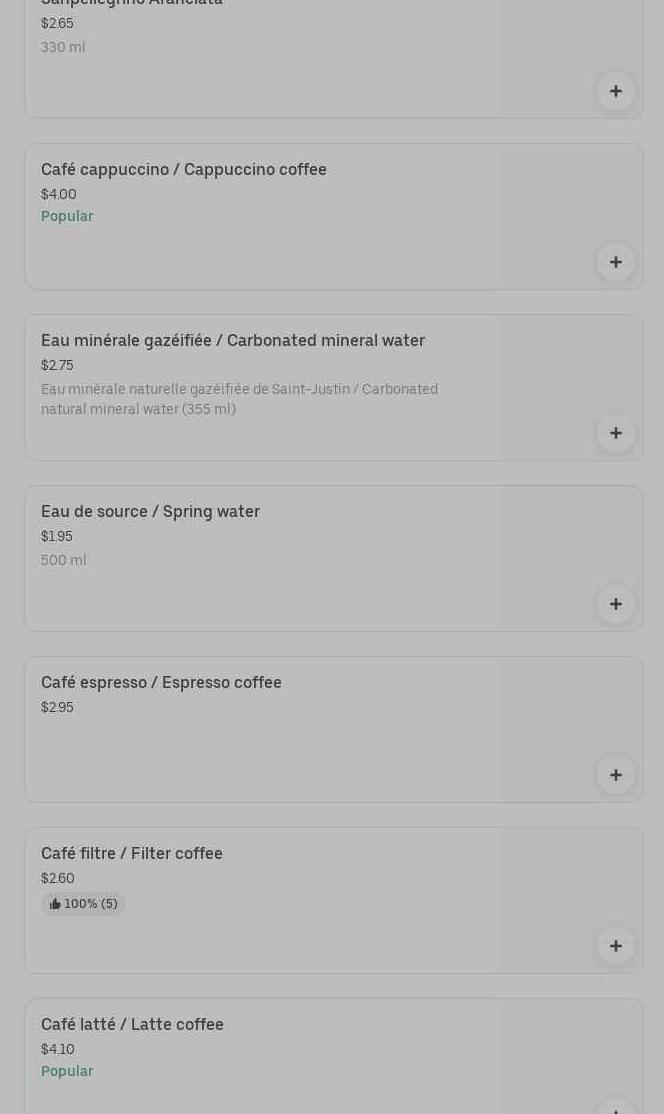The width and height of the screenshot is (664, 1114).
Task: Click the 500 ml spring water size text
Action: pos(64,560)
